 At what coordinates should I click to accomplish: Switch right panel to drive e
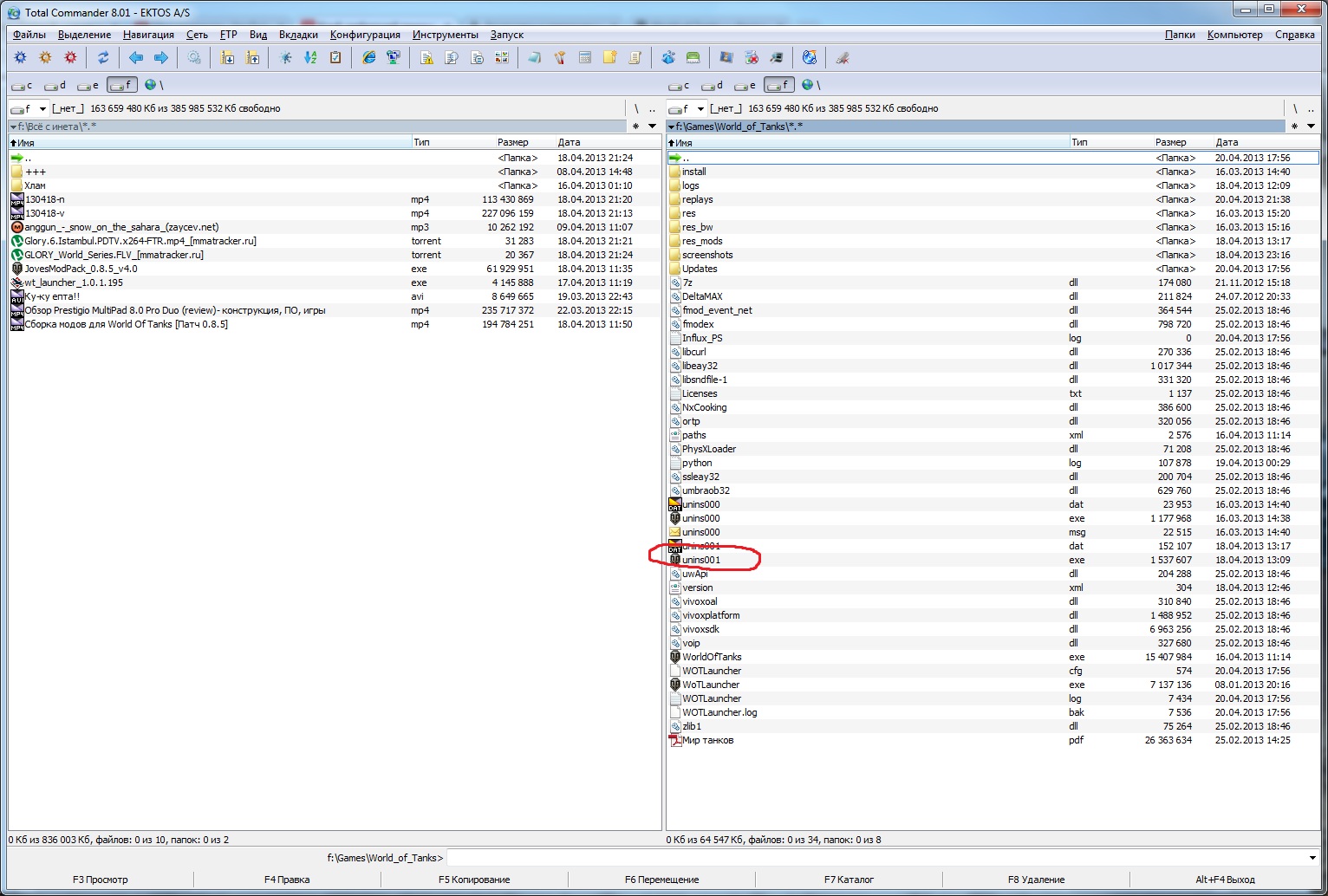[x=745, y=85]
